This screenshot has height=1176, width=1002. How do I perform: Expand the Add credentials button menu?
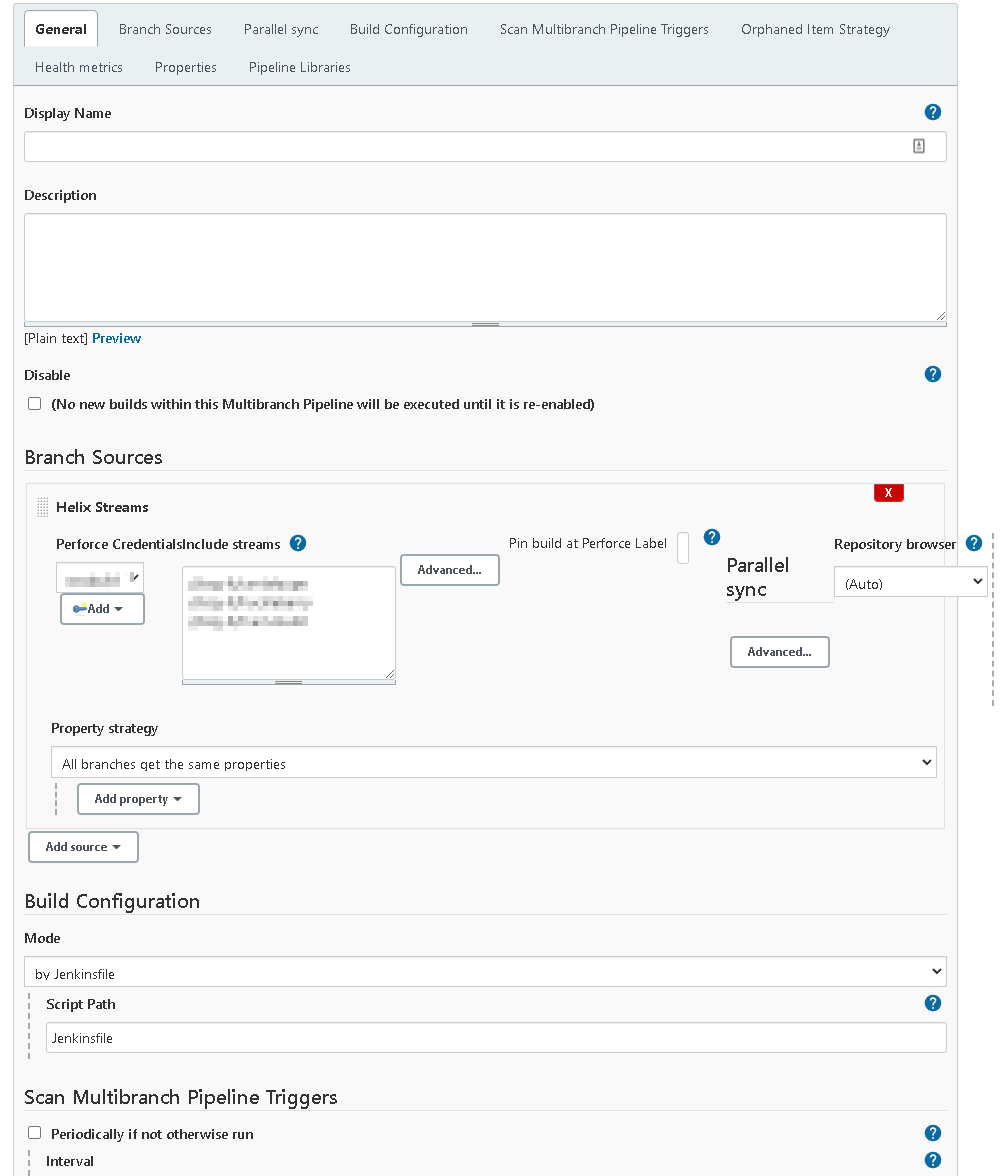coord(102,609)
